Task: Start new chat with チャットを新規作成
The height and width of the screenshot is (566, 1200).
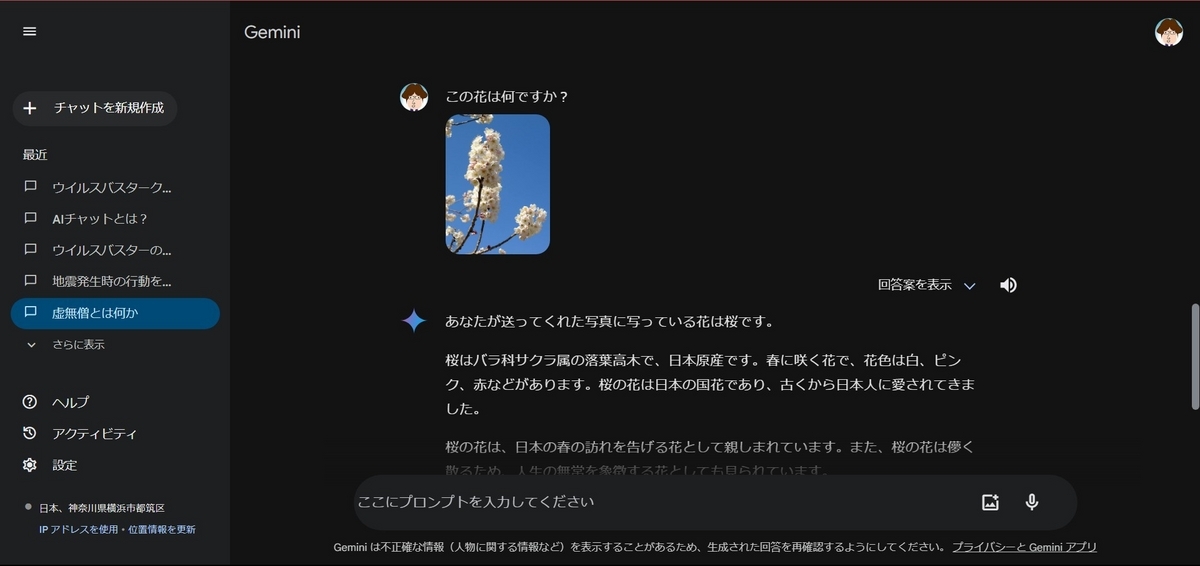Action: [95, 108]
